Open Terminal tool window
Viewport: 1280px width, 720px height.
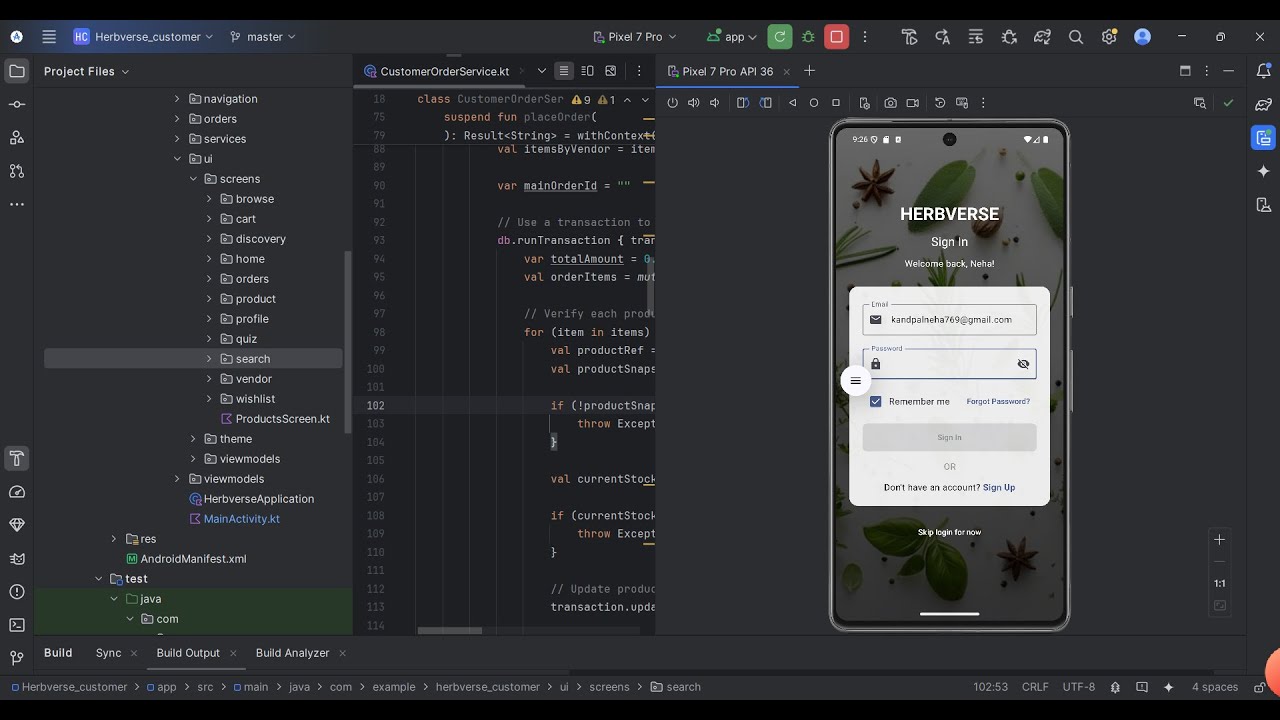tap(17, 625)
